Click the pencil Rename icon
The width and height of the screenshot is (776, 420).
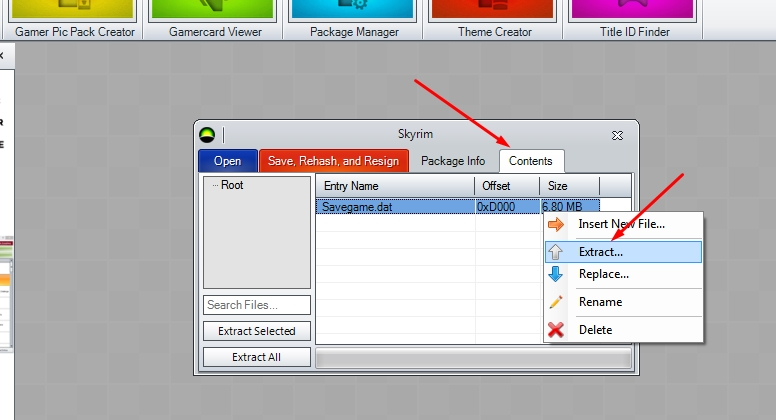pos(555,302)
